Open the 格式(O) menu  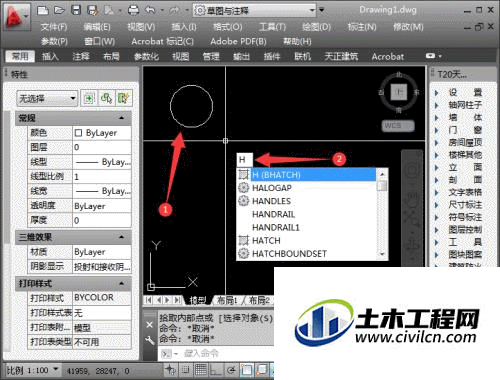(228, 27)
